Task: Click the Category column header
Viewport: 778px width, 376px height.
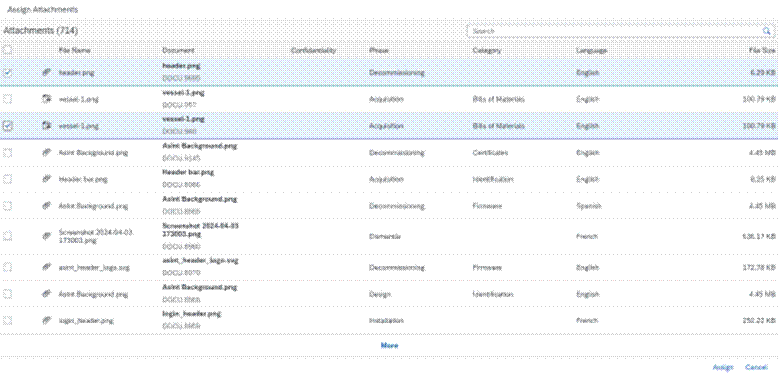Action: [x=487, y=51]
